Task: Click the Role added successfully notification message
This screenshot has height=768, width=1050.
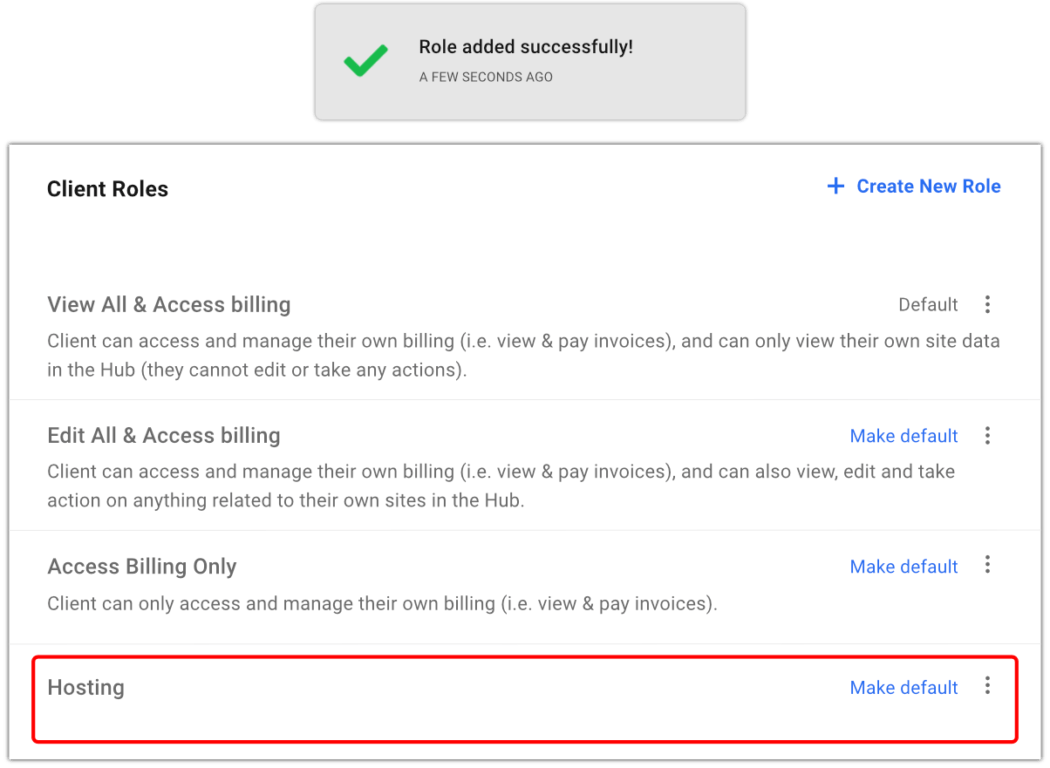Action: pyautogui.click(x=526, y=47)
